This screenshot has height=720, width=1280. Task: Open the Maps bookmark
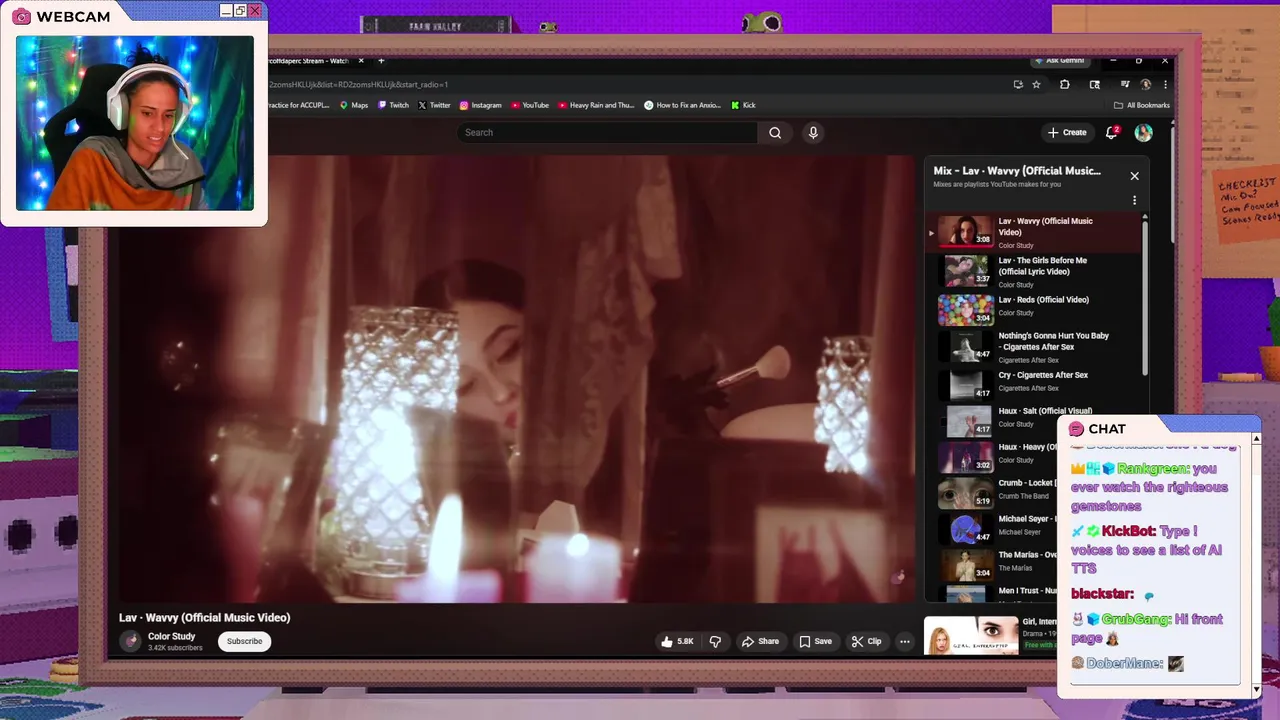353,105
